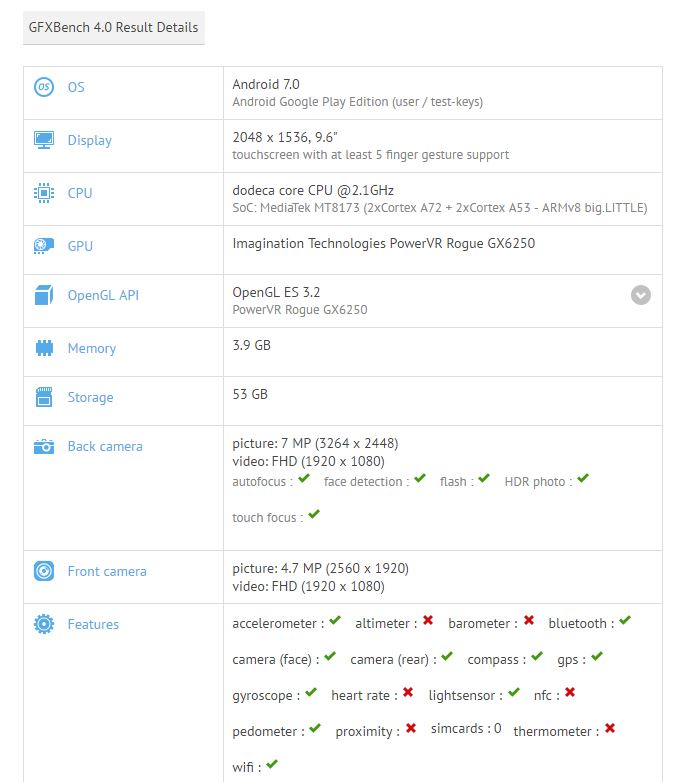Click the OS icon in the first row
689x782 pixels.
point(44,87)
